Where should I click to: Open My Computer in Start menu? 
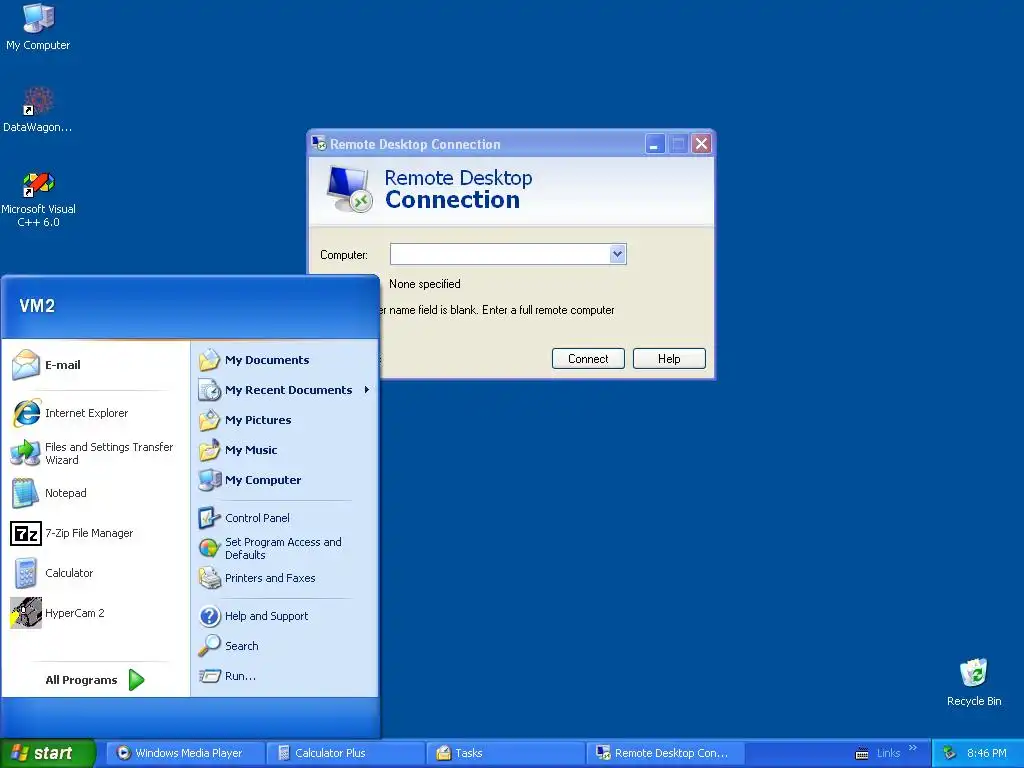tap(285, 480)
